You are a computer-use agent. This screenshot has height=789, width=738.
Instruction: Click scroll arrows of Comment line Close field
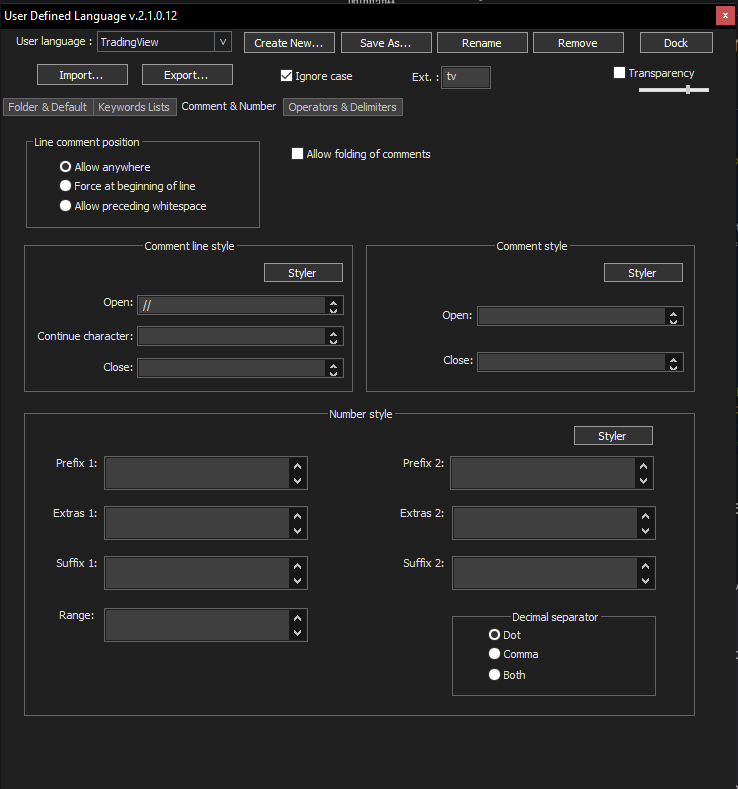[x=334, y=369]
